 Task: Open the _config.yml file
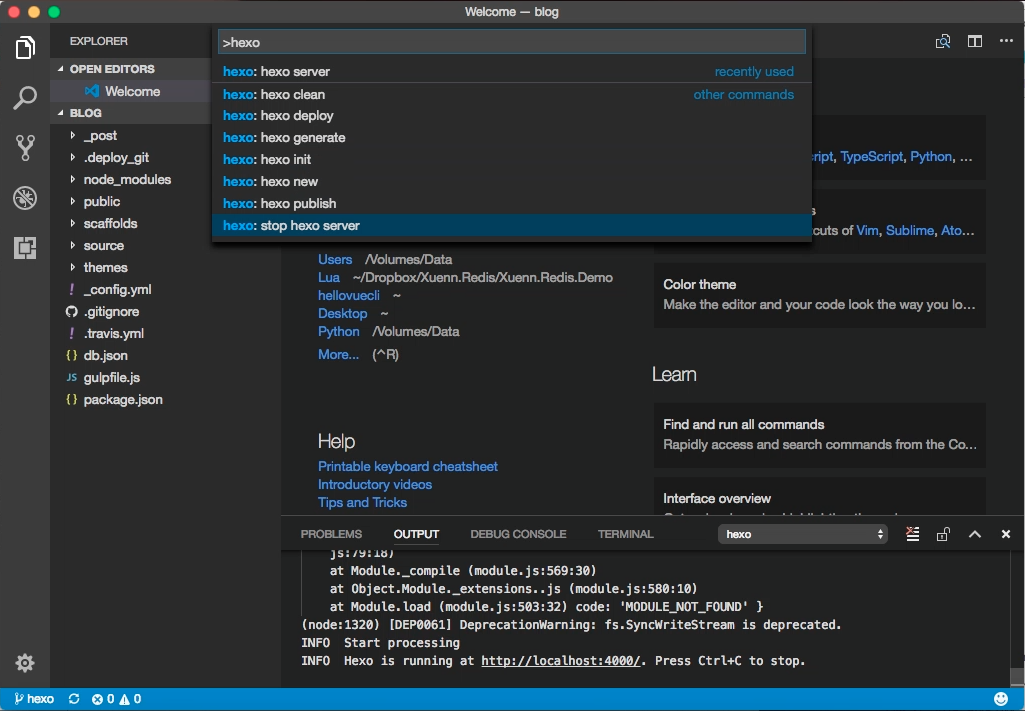click(117, 289)
